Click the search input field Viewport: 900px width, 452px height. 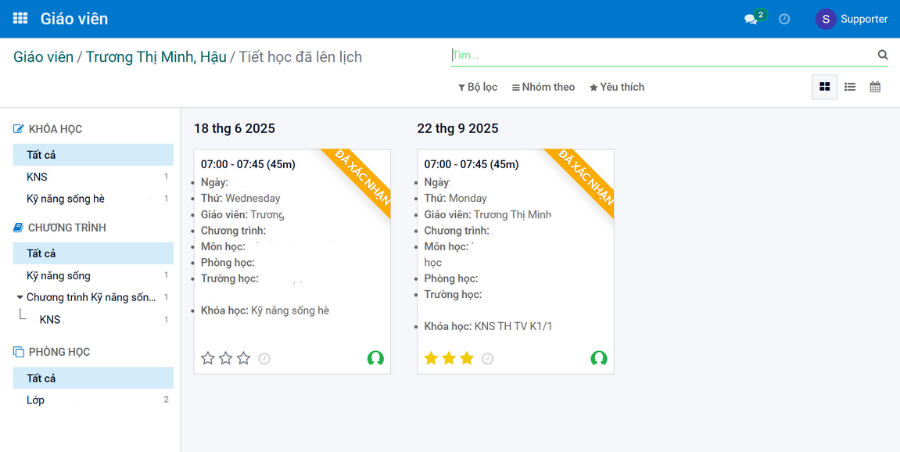point(660,55)
